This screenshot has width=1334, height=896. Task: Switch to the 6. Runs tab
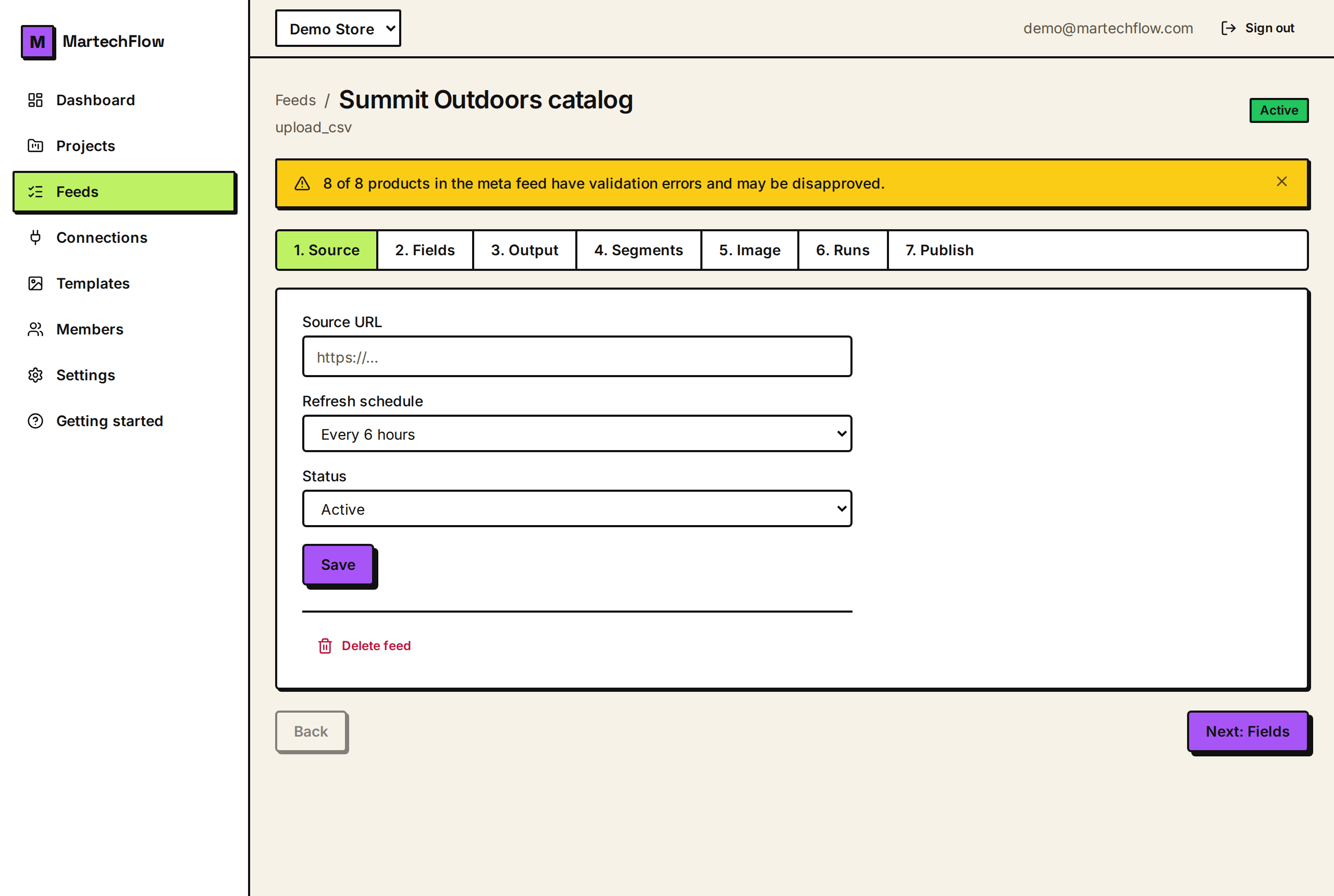tap(843, 250)
